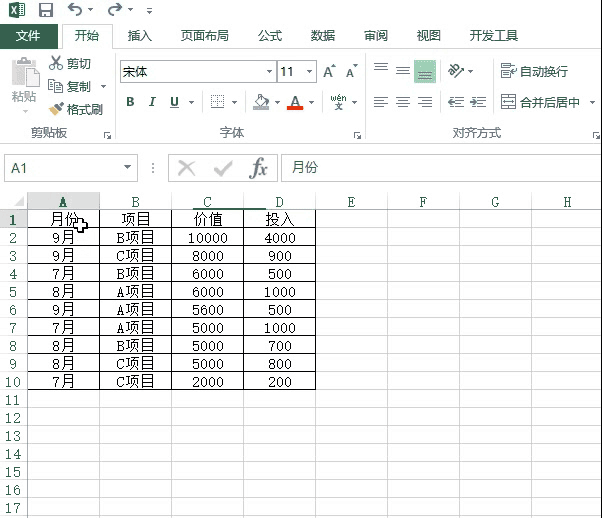The width and height of the screenshot is (602, 518).
Task: Apply red font color A icon
Action: coord(295,102)
